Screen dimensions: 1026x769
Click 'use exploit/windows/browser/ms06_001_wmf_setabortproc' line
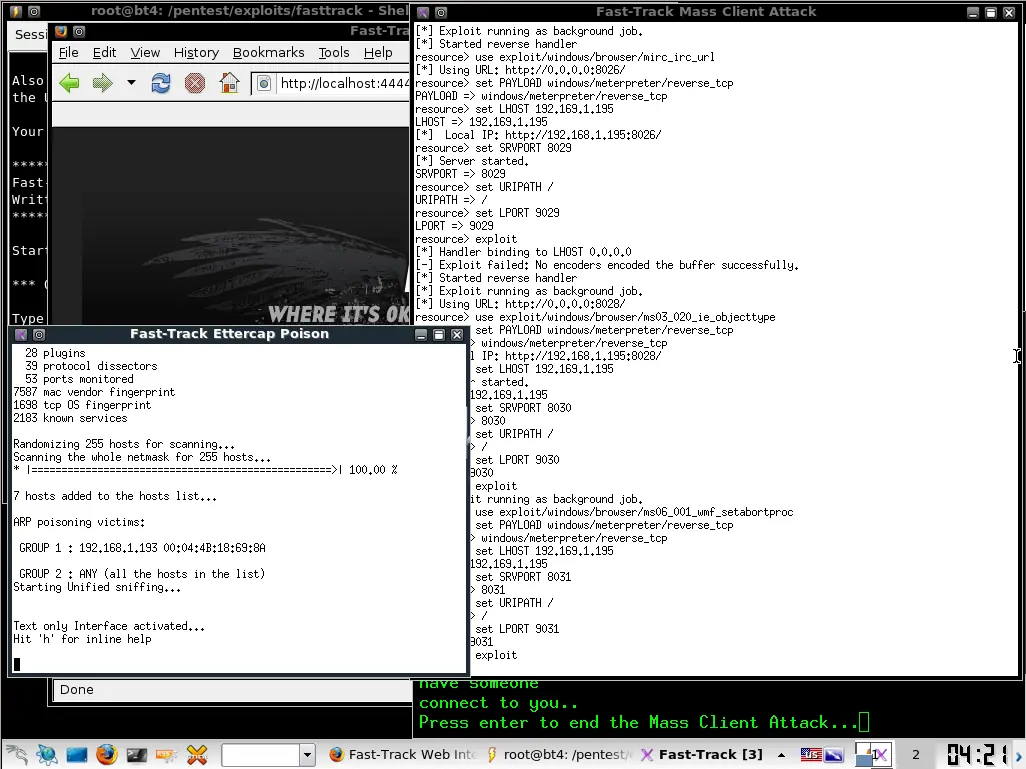pos(634,512)
